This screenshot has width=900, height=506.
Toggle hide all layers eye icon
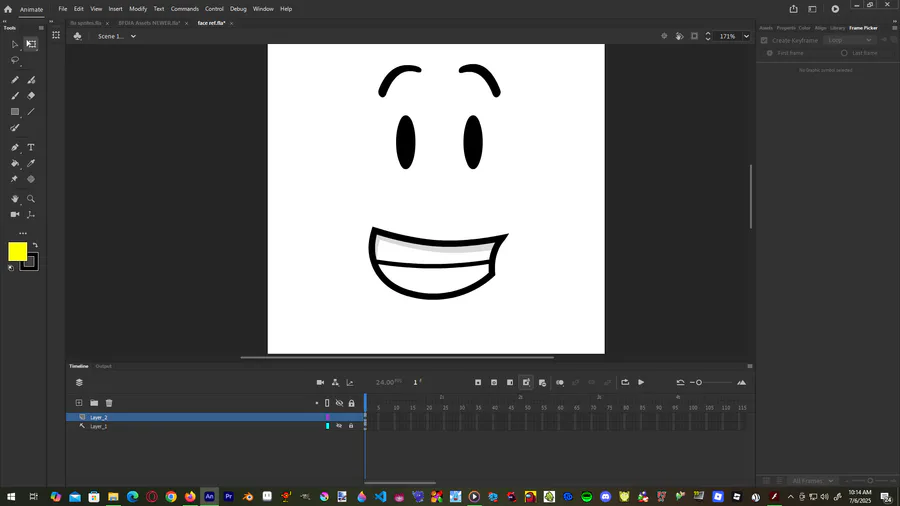[x=339, y=403]
